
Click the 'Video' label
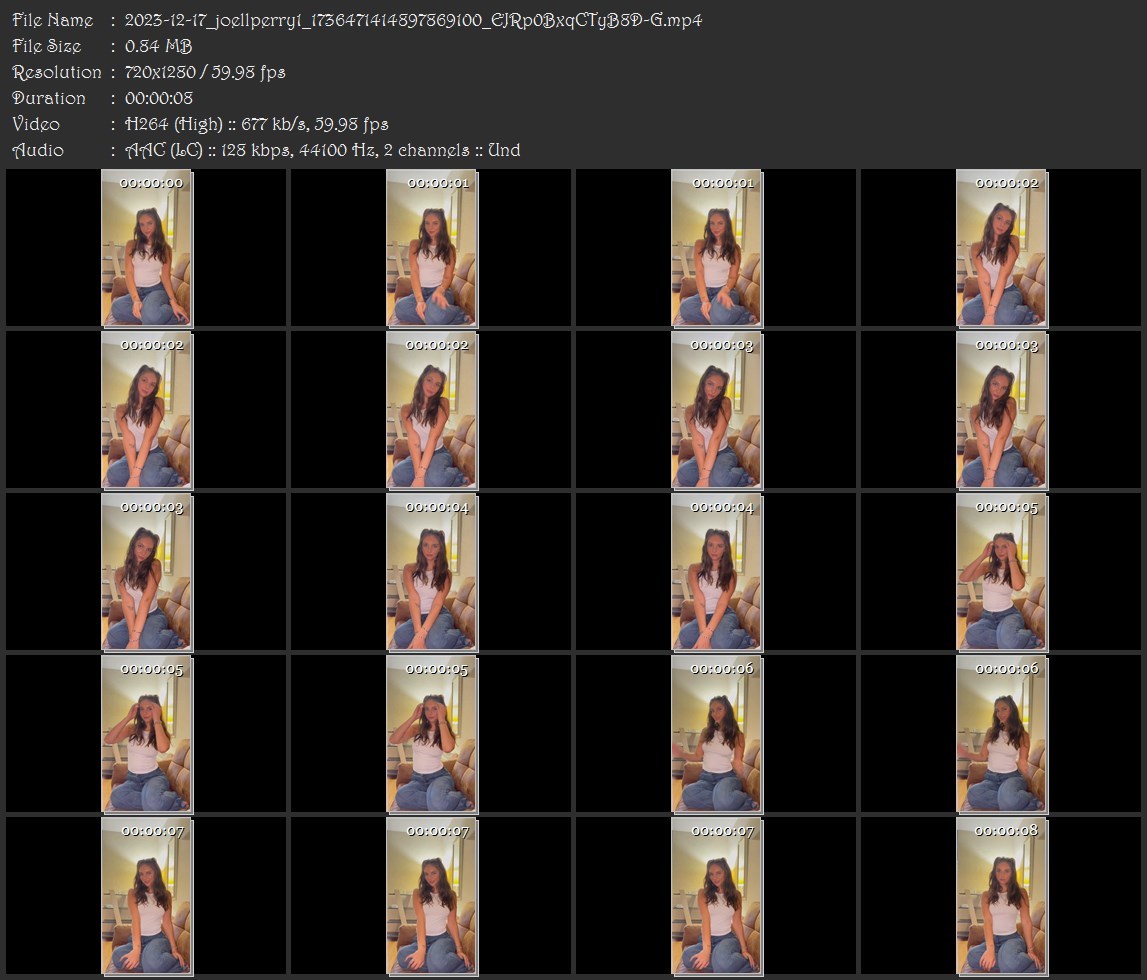[x=36, y=124]
